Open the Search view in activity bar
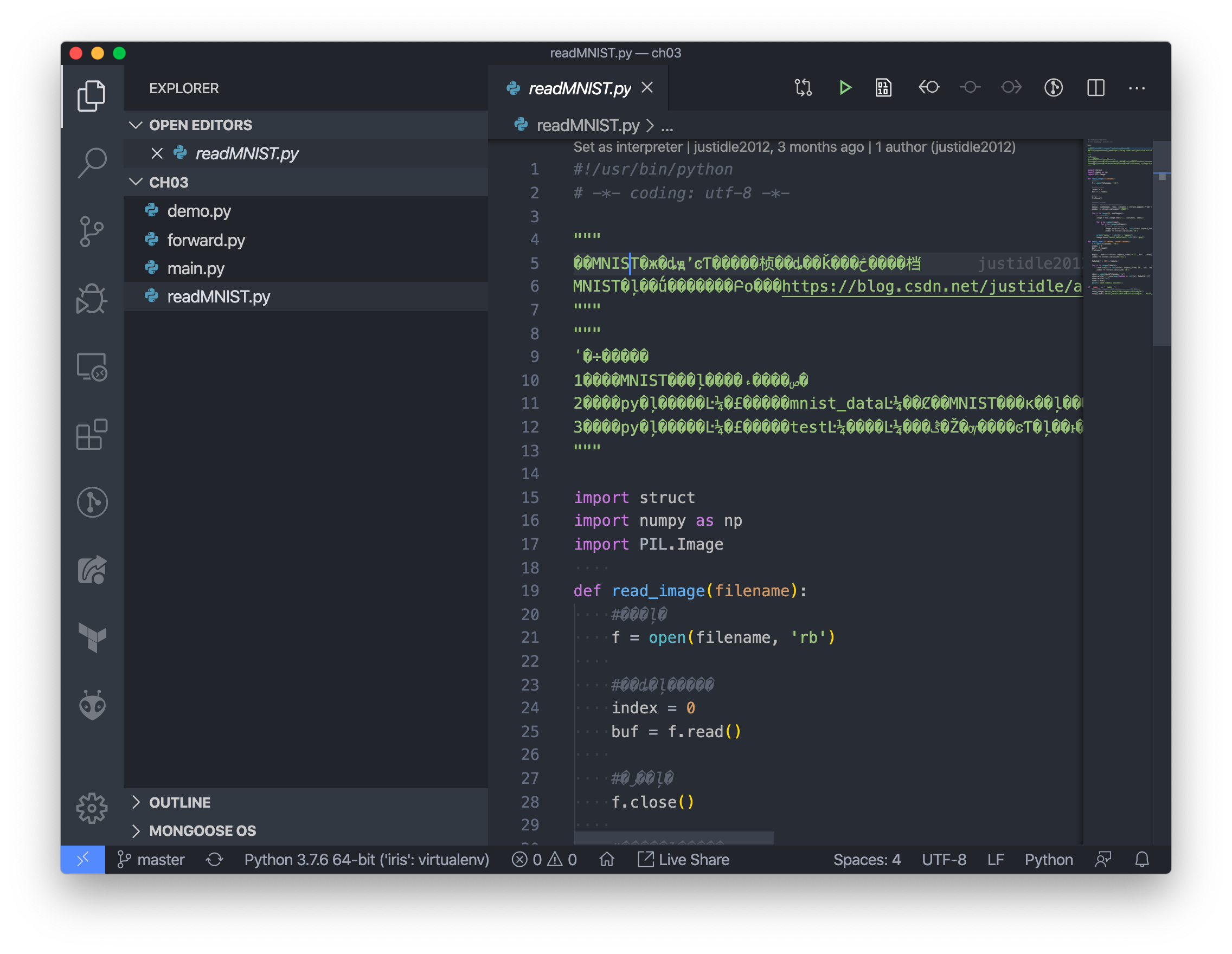 pyautogui.click(x=92, y=163)
